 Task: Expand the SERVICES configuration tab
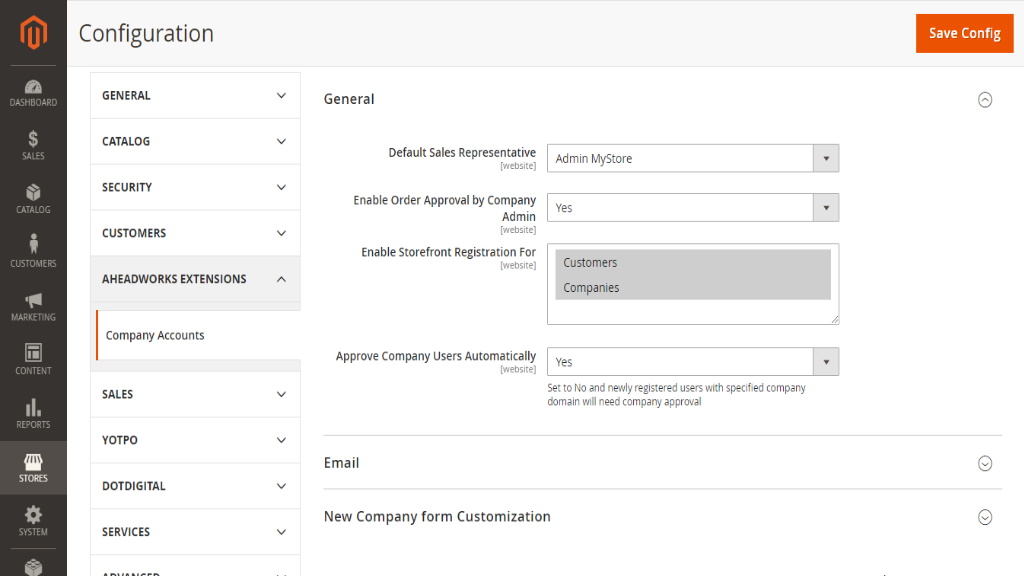195,532
